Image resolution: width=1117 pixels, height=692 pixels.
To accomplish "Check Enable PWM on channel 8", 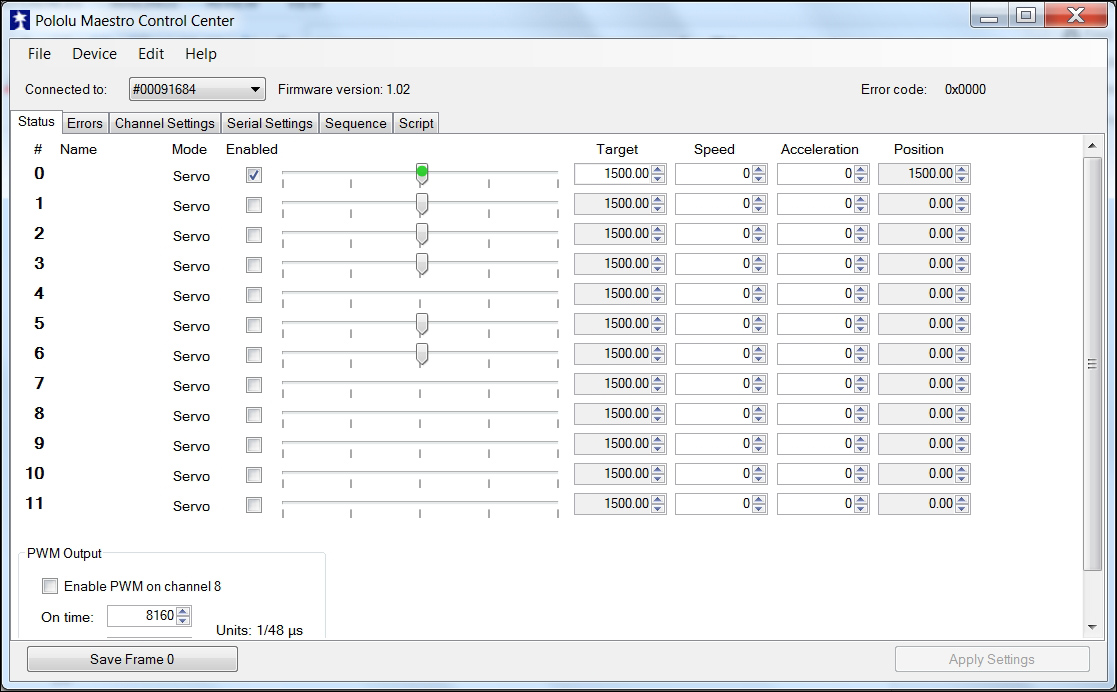I will pos(50,586).
